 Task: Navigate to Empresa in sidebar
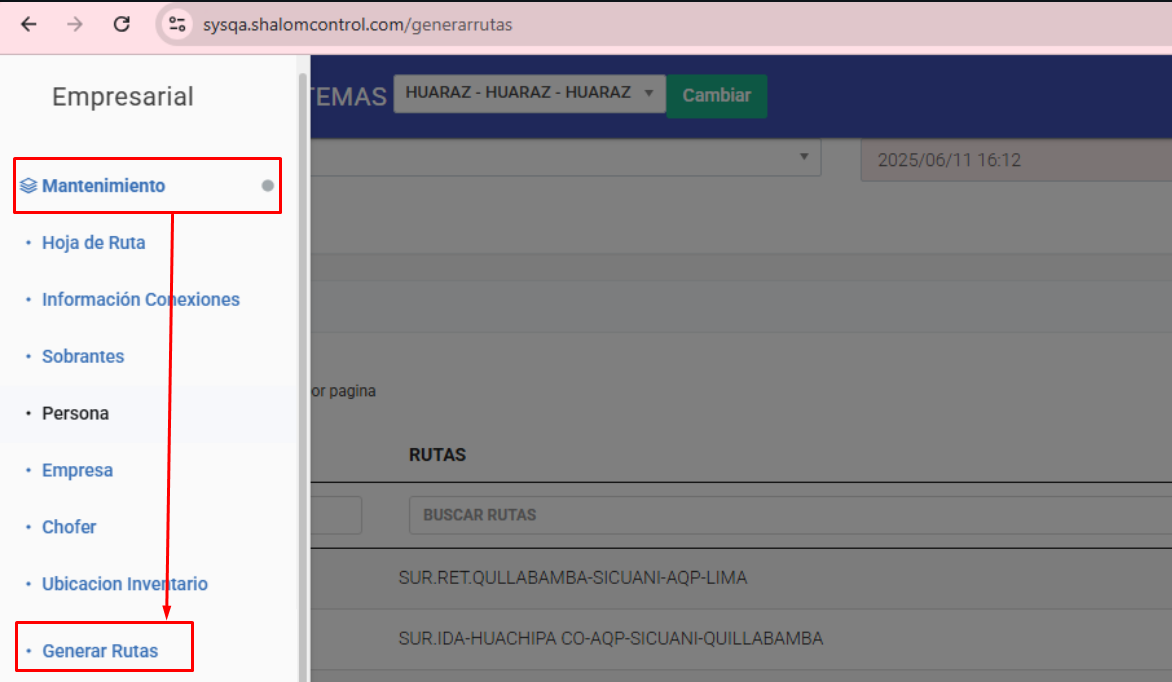(77, 471)
